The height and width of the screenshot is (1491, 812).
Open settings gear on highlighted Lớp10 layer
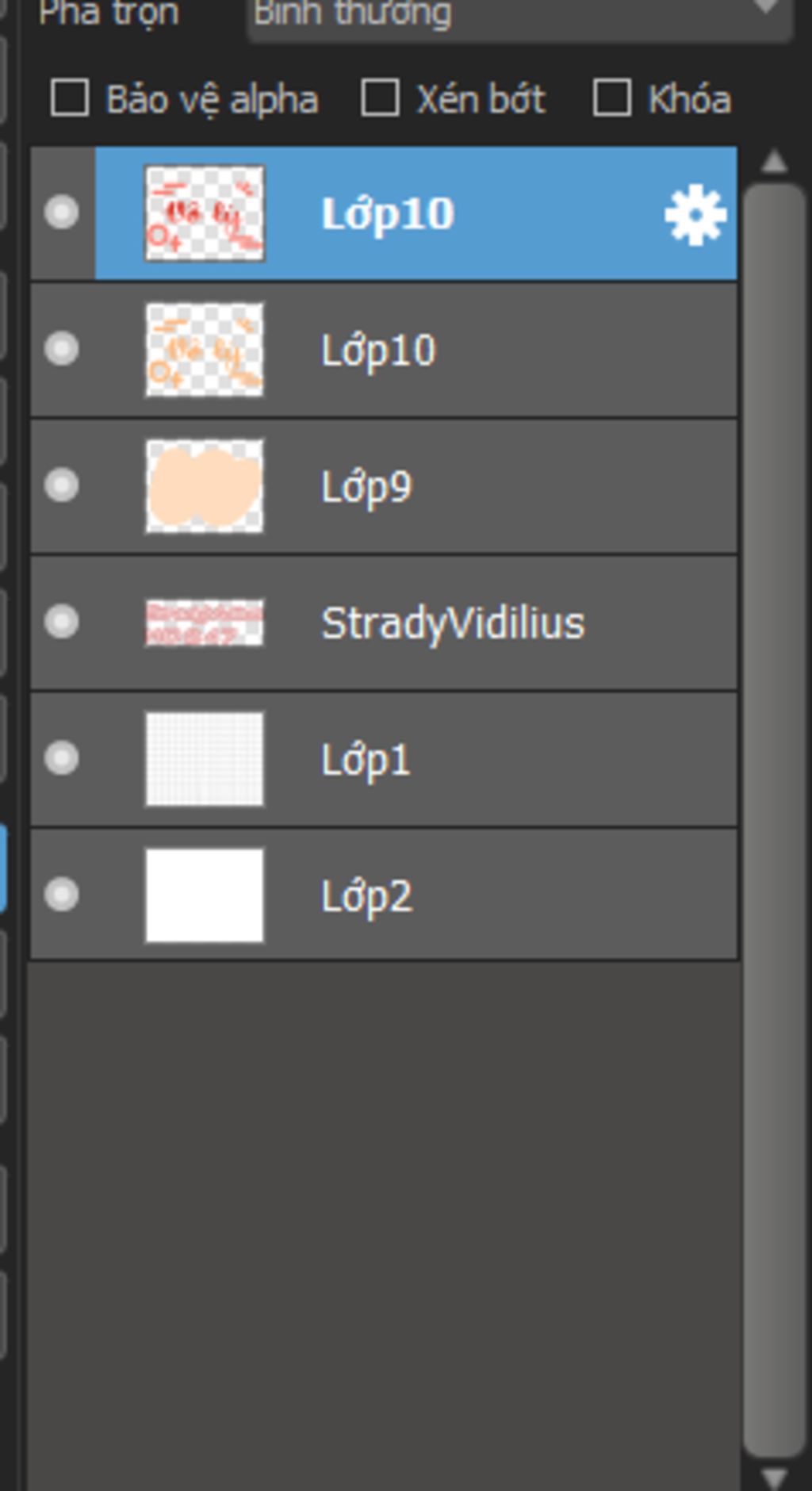click(x=695, y=214)
